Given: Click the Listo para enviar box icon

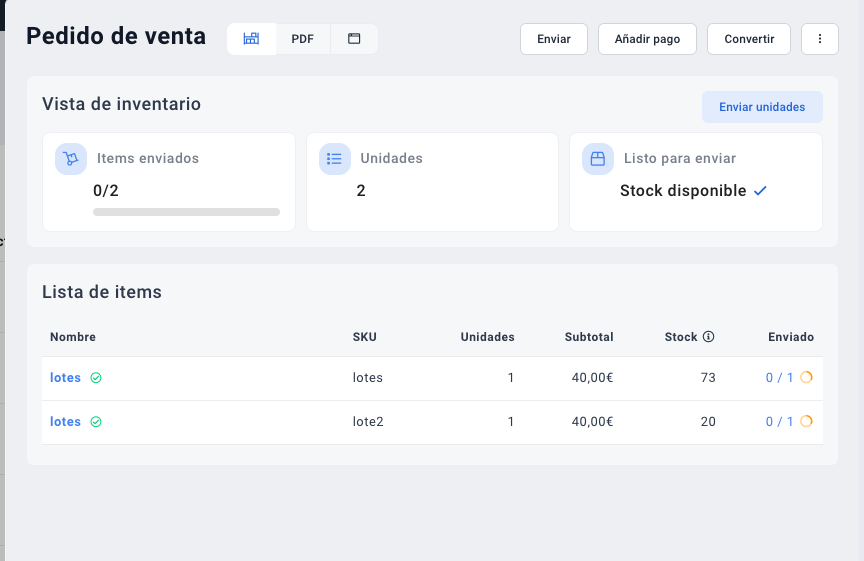Looking at the screenshot, I should pos(598,159).
